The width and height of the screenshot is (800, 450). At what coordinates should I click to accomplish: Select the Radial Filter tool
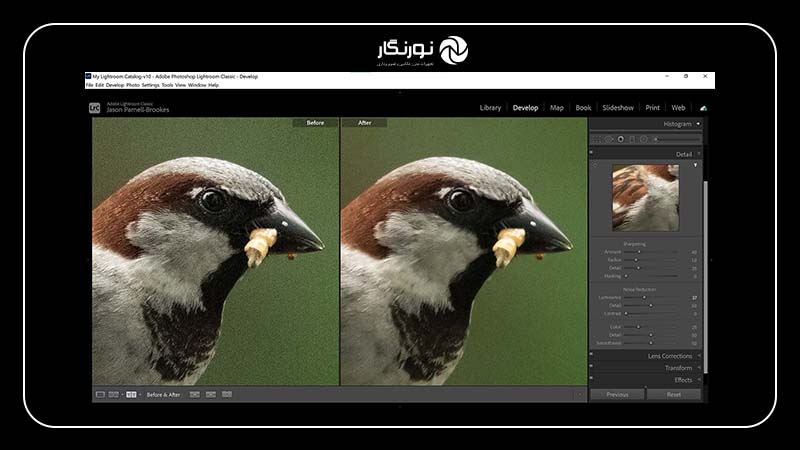pos(644,139)
